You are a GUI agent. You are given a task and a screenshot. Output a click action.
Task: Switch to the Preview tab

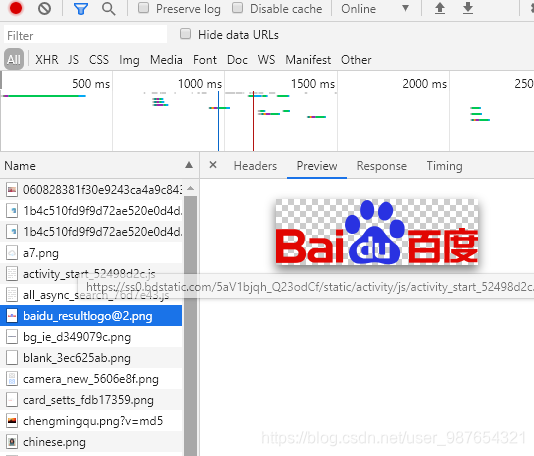(x=317, y=166)
